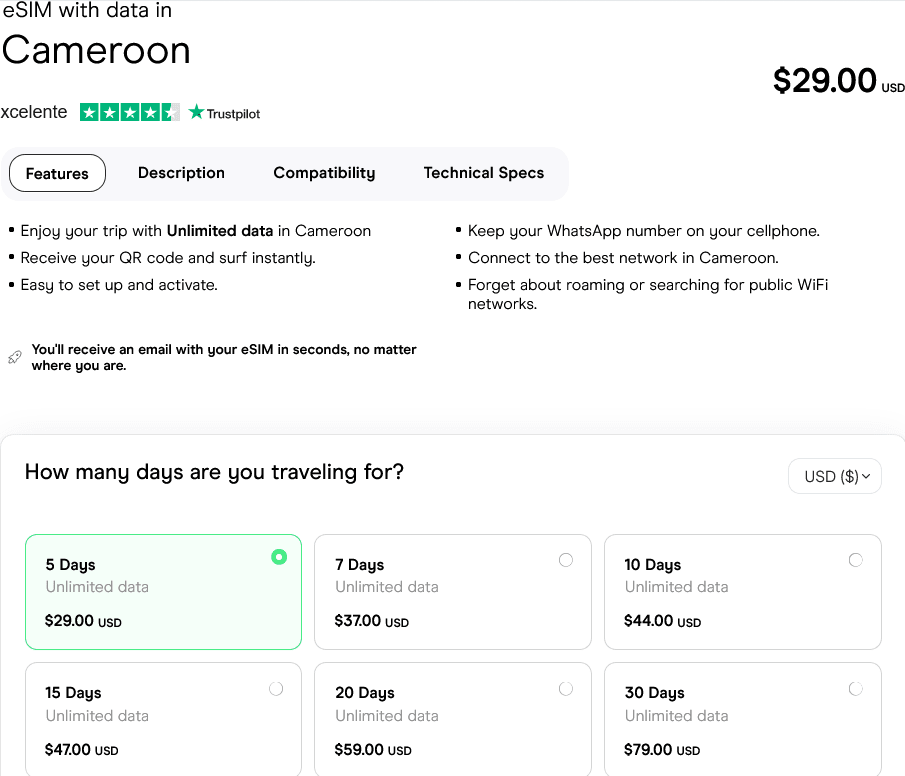Click the Trustpilot star logo
This screenshot has width=905, height=776.
196,113
